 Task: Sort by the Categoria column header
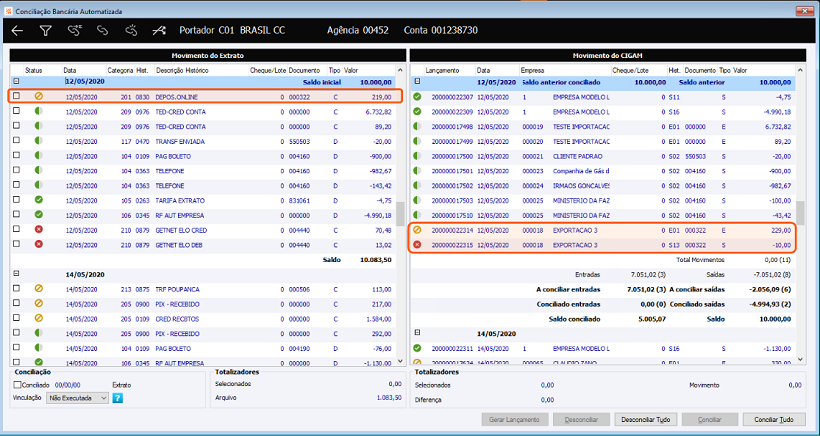pos(119,71)
